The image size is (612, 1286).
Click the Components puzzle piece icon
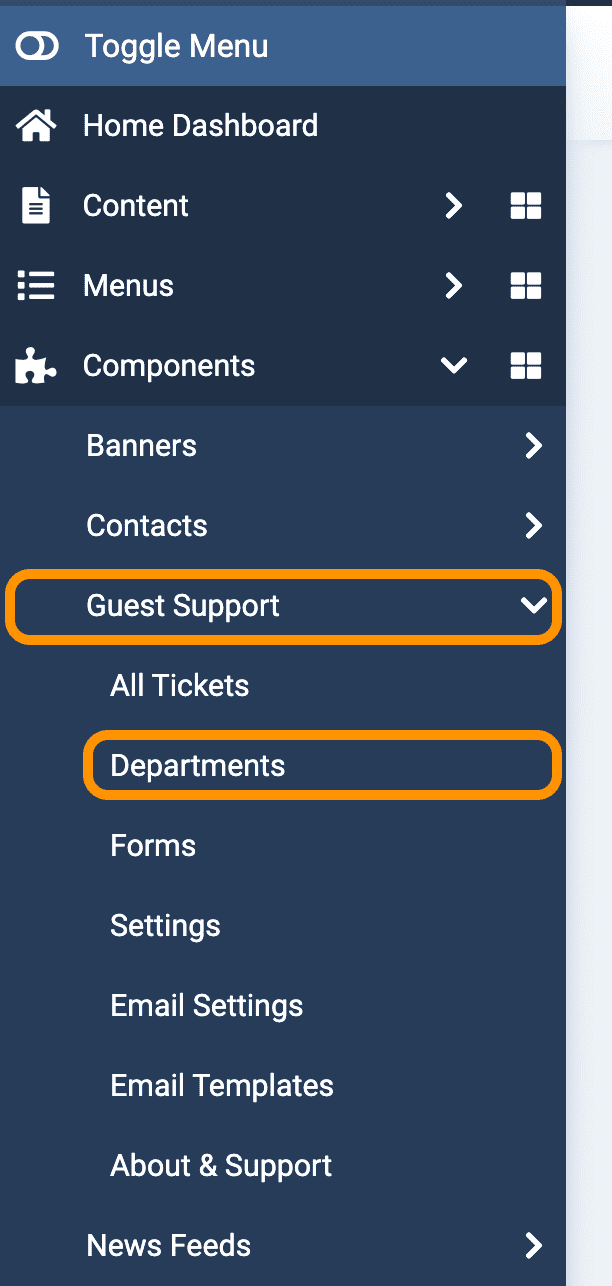click(37, 366)
